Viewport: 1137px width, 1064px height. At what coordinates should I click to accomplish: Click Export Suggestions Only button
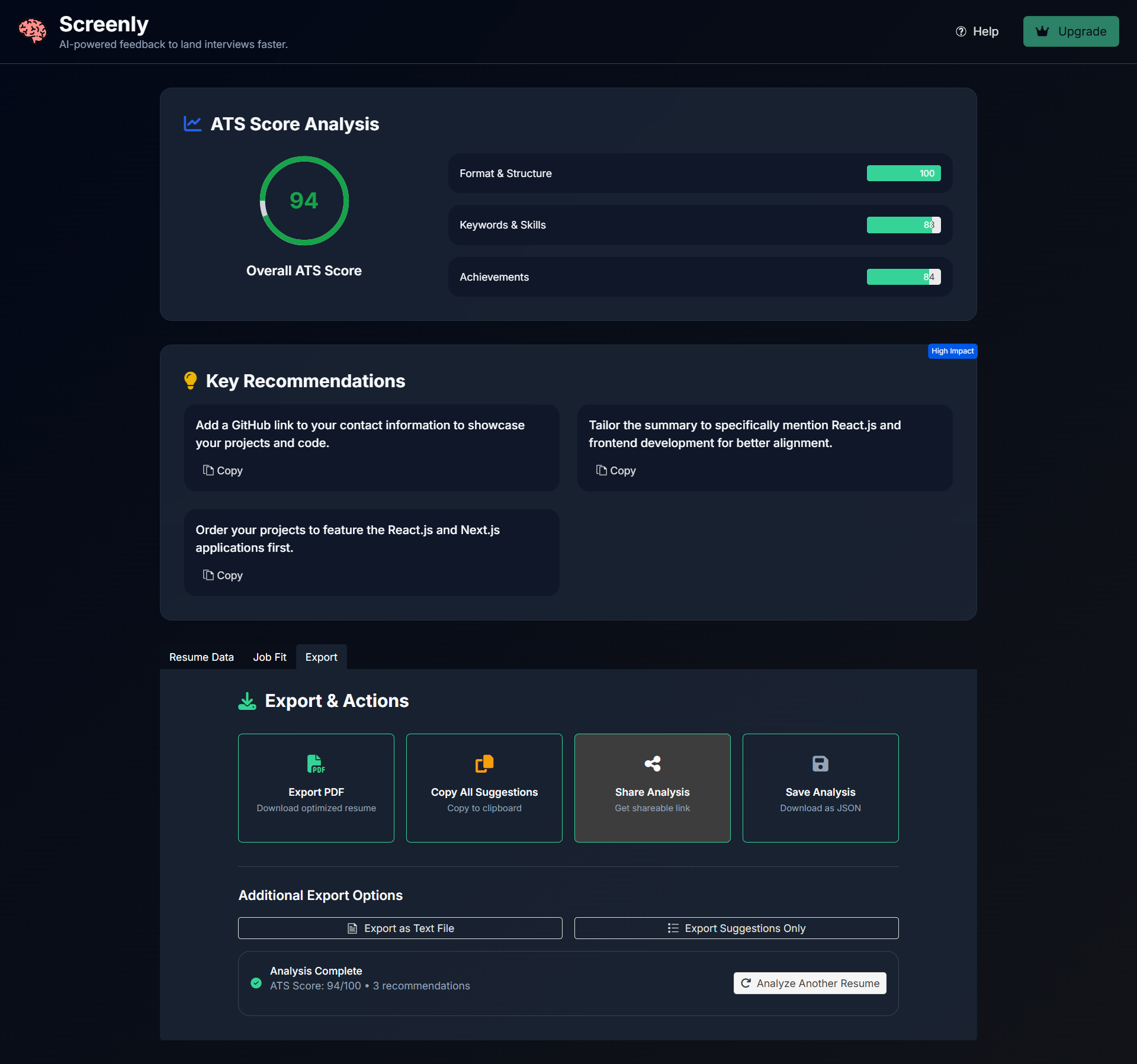736,928
